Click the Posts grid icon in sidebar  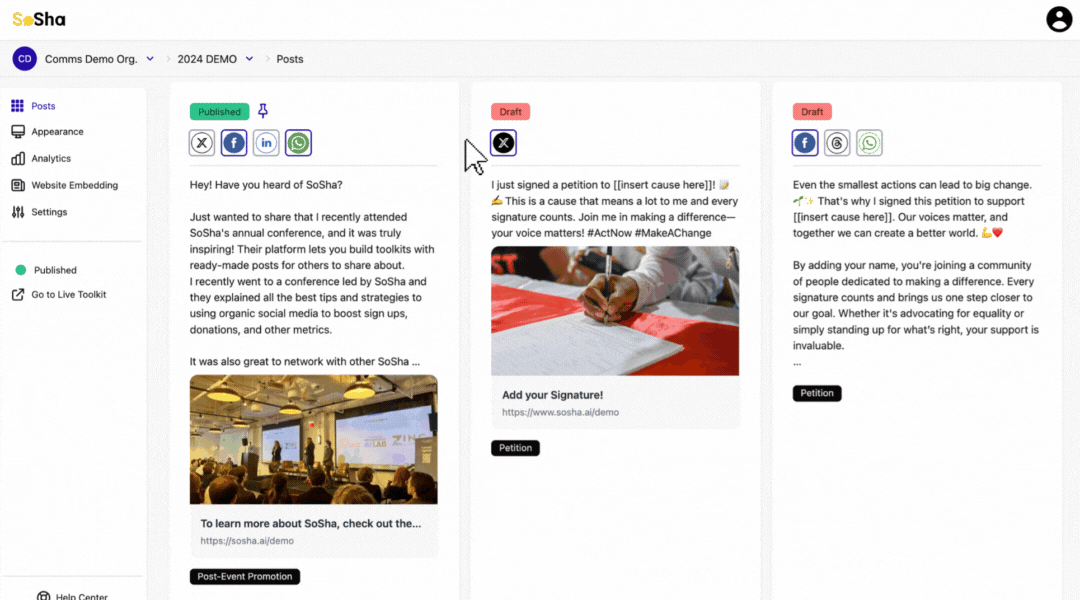(x=17, y=106)
